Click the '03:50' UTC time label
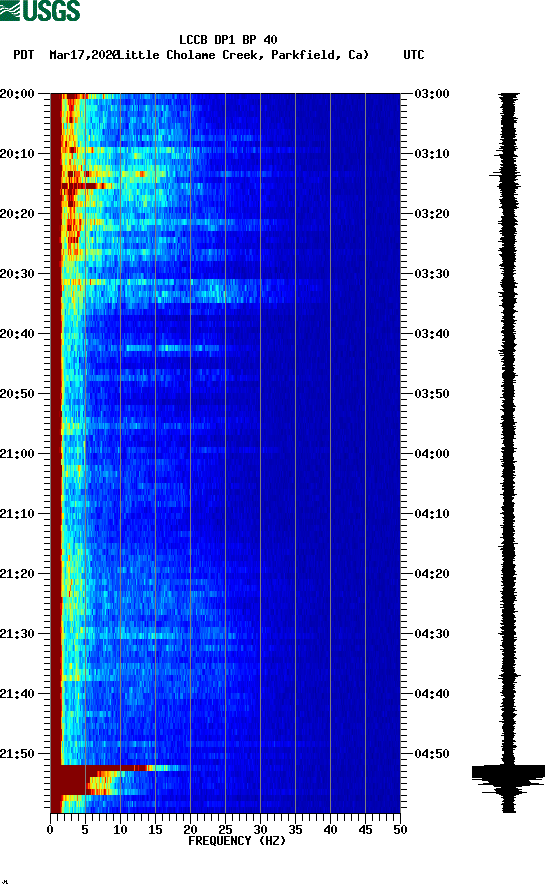 coord(432,394)
